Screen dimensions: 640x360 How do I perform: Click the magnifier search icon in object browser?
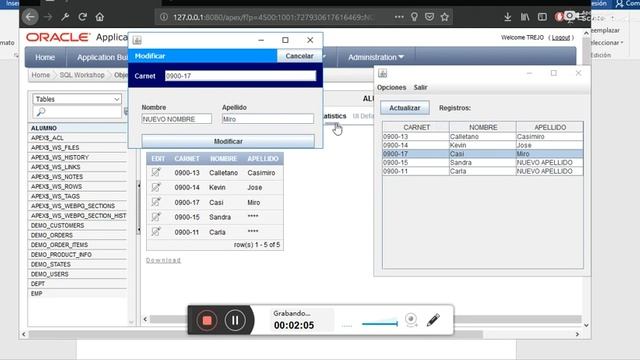41,111
